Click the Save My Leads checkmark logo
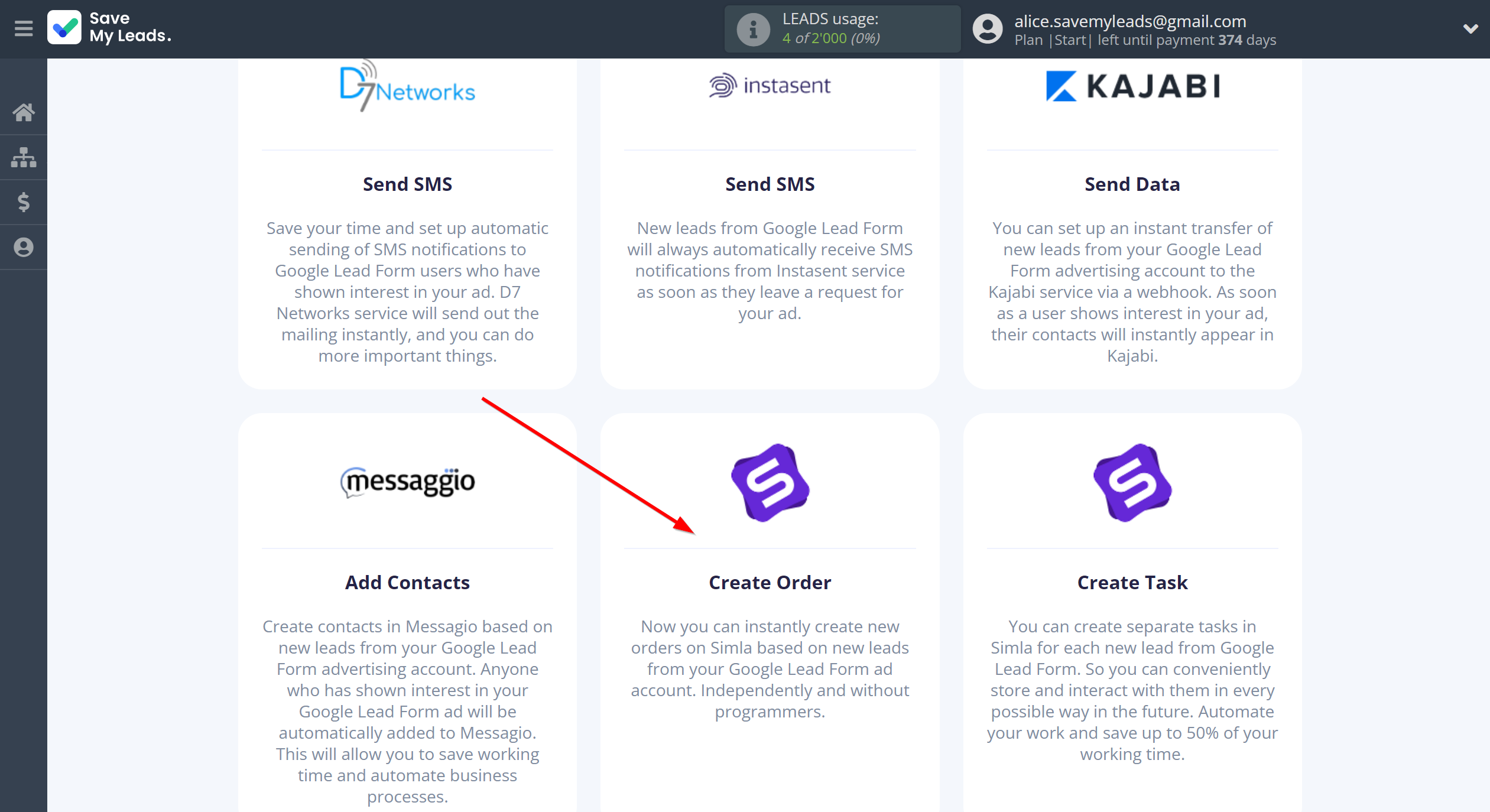Viewport: 1490px width, 812px height. click(64, 28)
